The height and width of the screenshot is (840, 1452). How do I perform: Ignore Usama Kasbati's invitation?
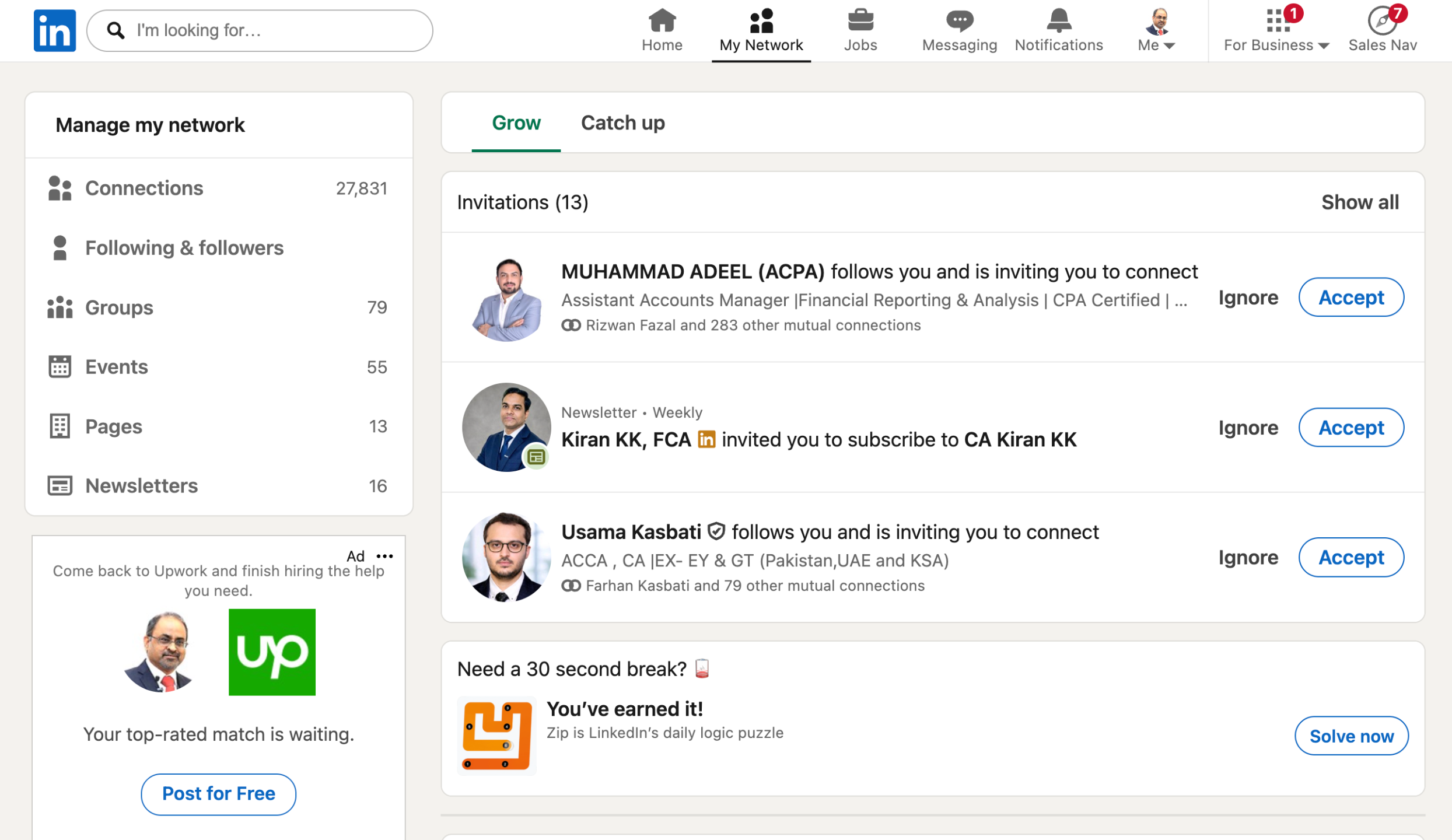click(1247, 558)
